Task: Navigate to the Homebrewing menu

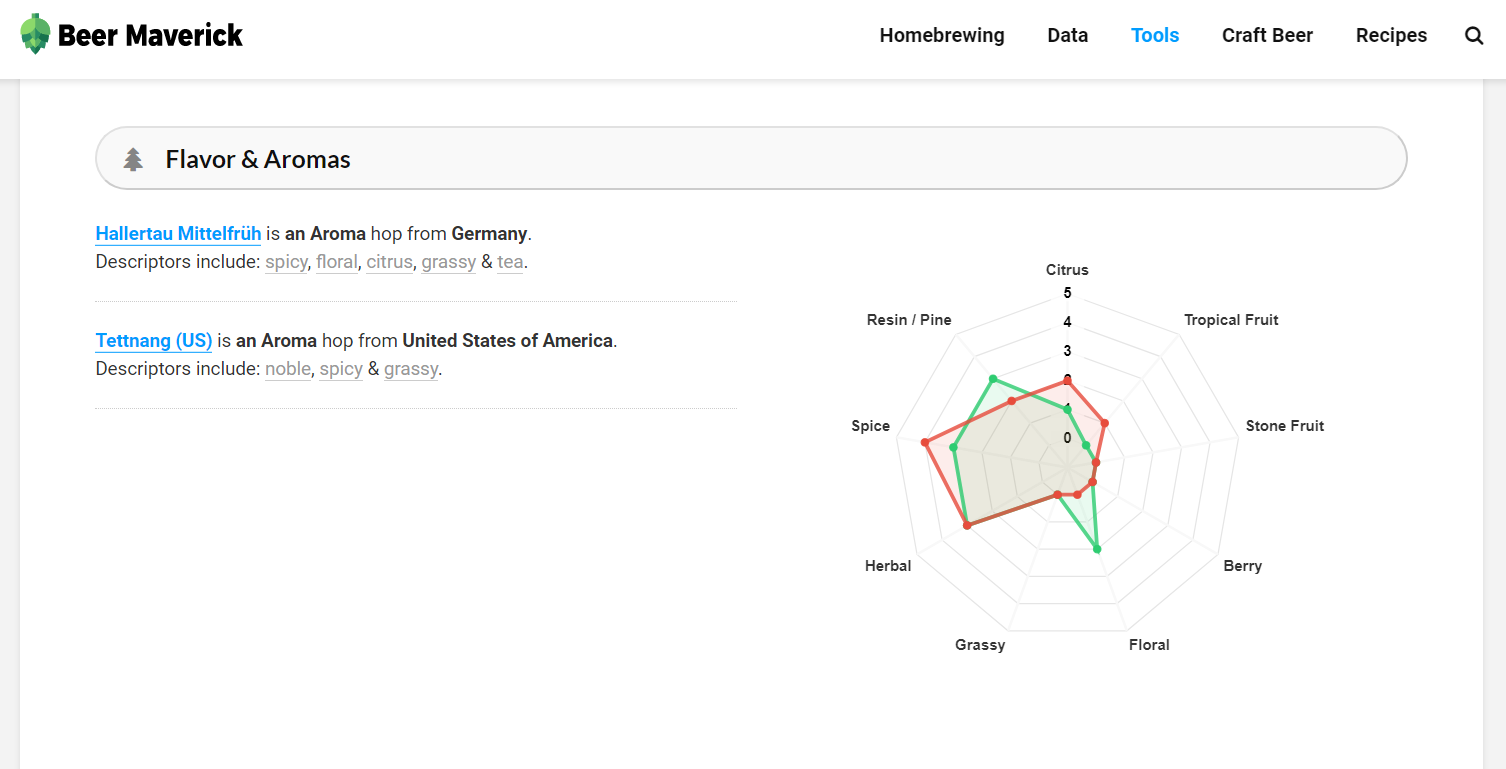Action: 941,35
